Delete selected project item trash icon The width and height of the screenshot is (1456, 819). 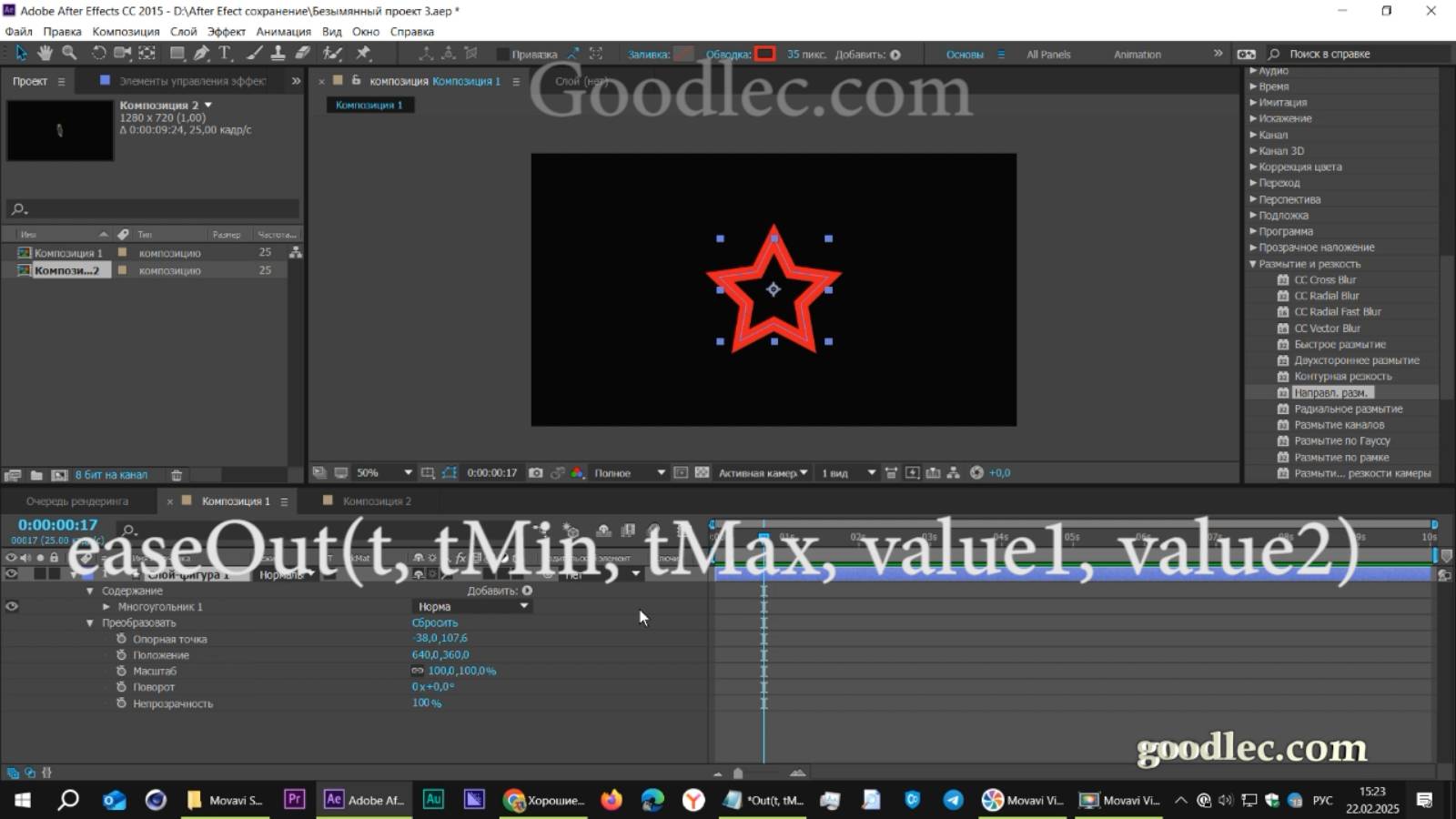(x=177, y=475)
